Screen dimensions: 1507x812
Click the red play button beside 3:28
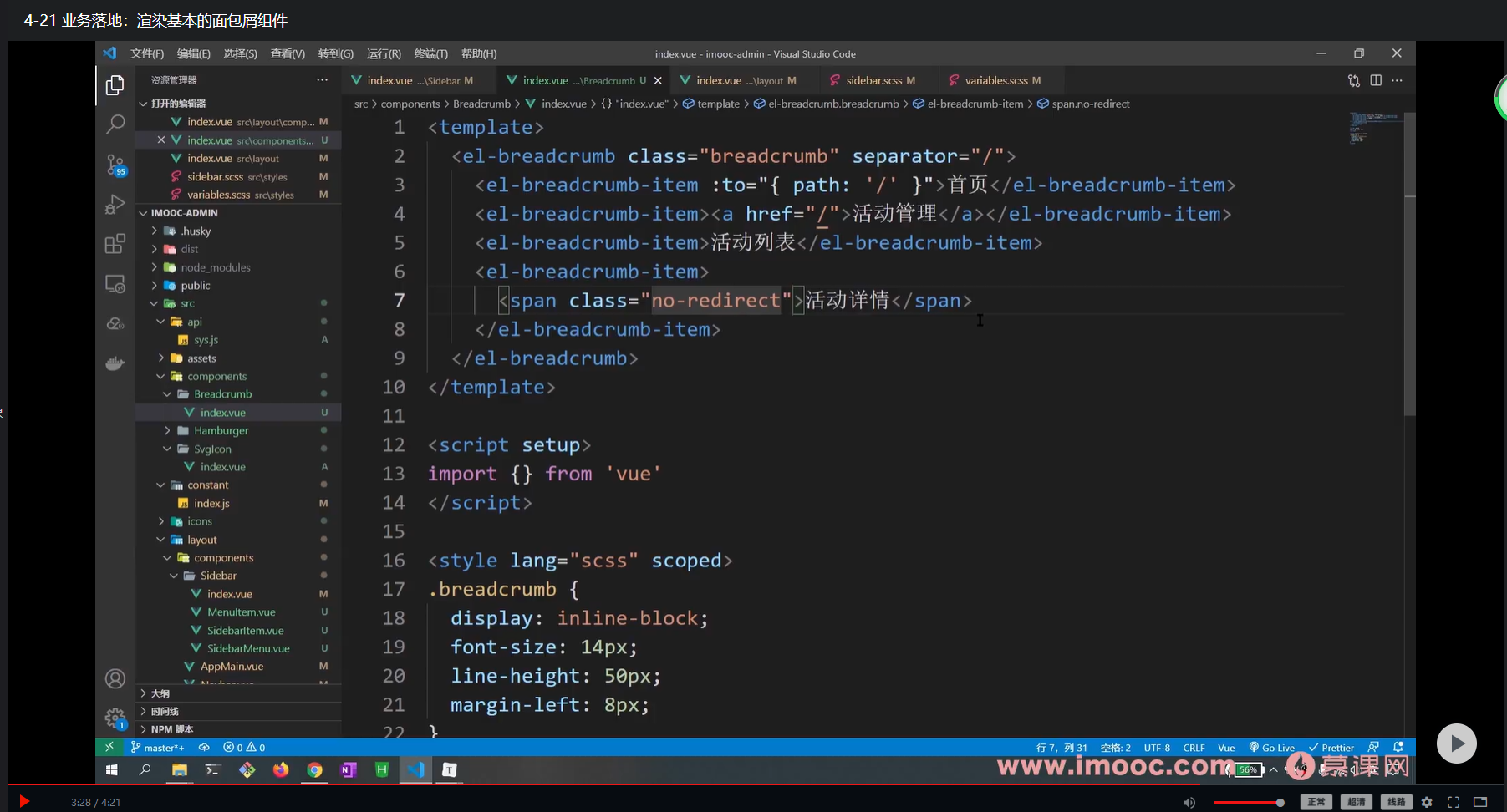(24, 802)
